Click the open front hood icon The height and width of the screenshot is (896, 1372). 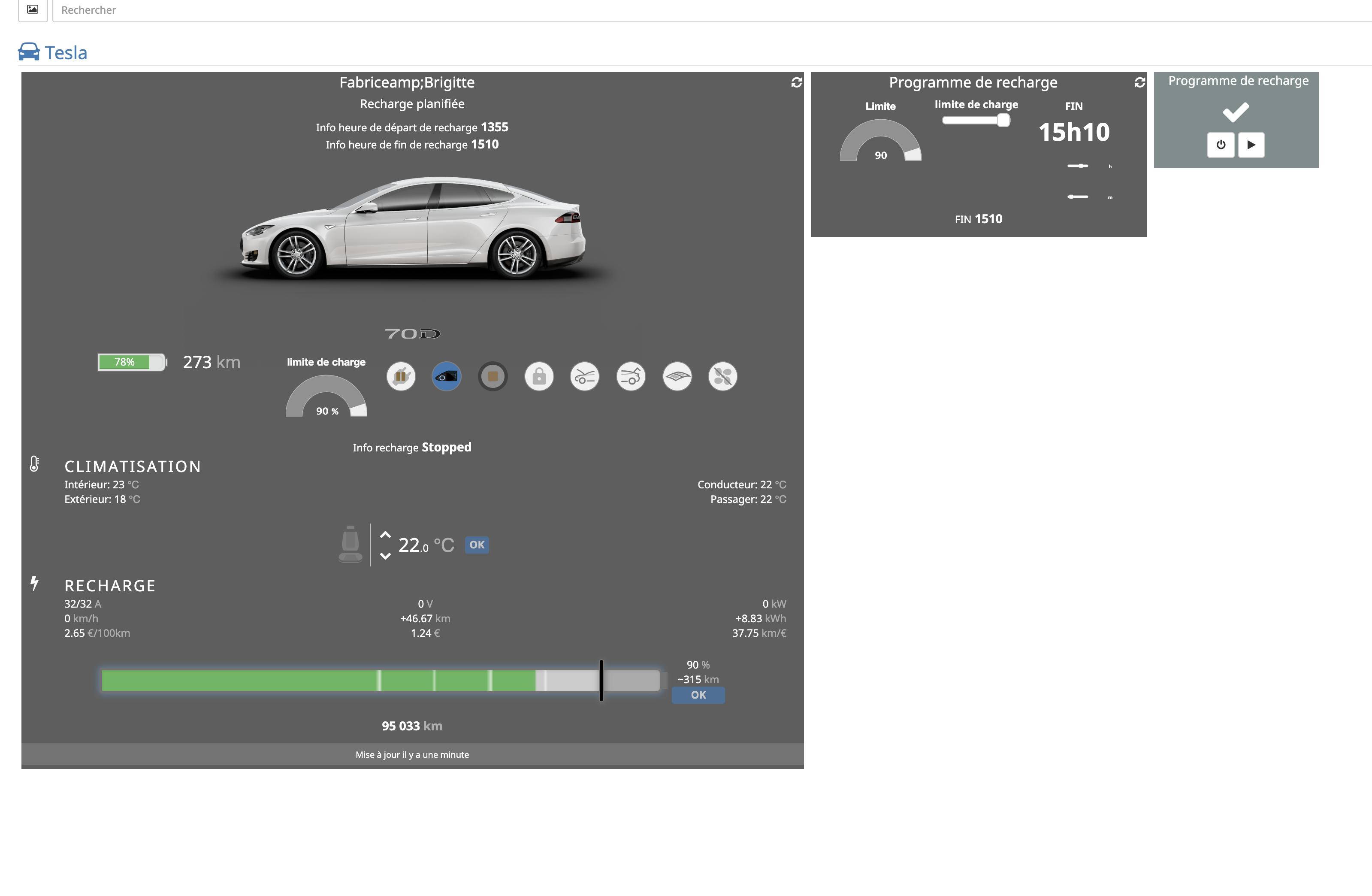[585, 376]
